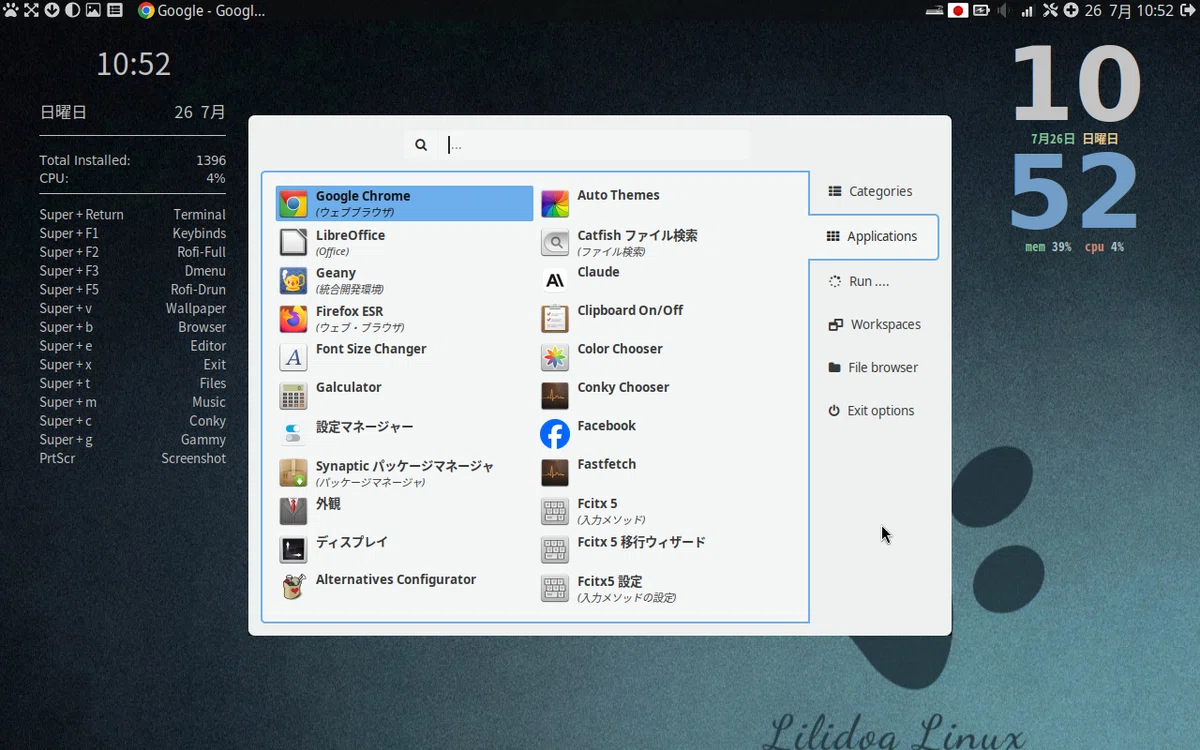Open Fcitx5 設定 configuration icon
Viewport: 1200px width, 750px height.
click(x=555, y=587)
